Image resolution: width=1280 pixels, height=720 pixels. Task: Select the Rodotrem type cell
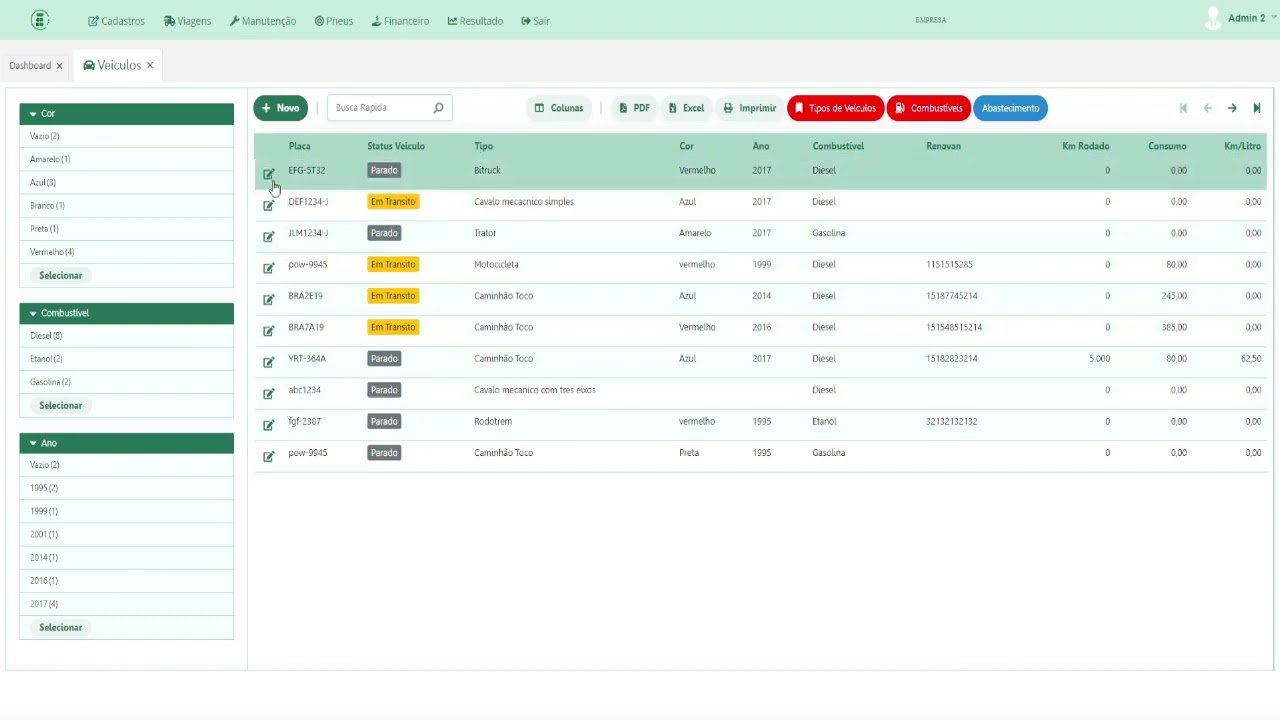click(493, 421)
